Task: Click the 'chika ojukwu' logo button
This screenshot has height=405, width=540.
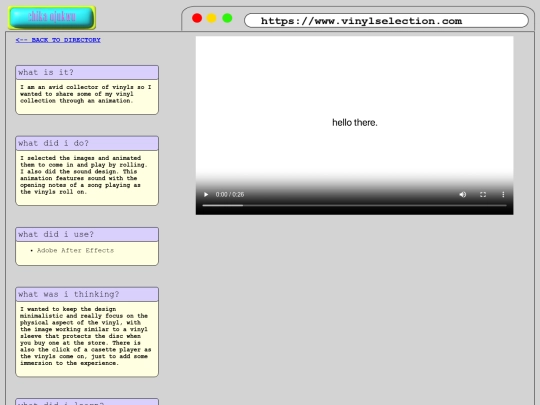Action: (52, 17)
